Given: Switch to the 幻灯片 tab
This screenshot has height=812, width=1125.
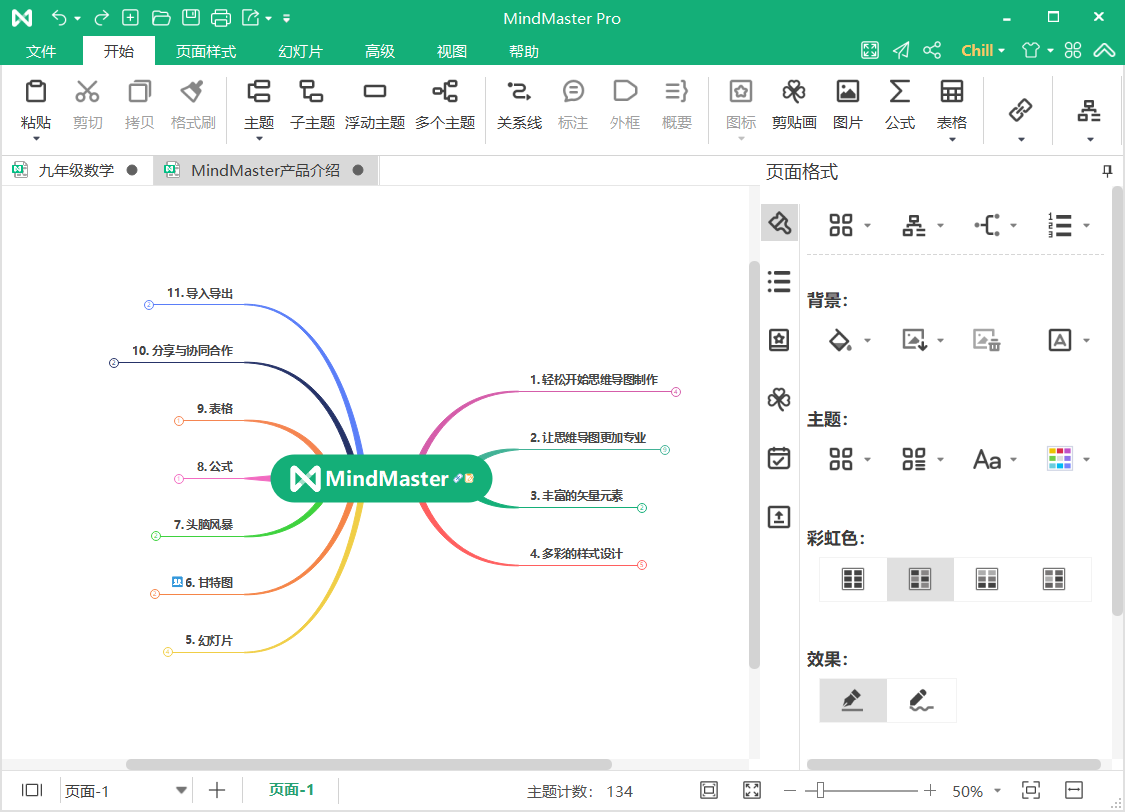Looking at the screenshot, I should [x=301, y=51].
